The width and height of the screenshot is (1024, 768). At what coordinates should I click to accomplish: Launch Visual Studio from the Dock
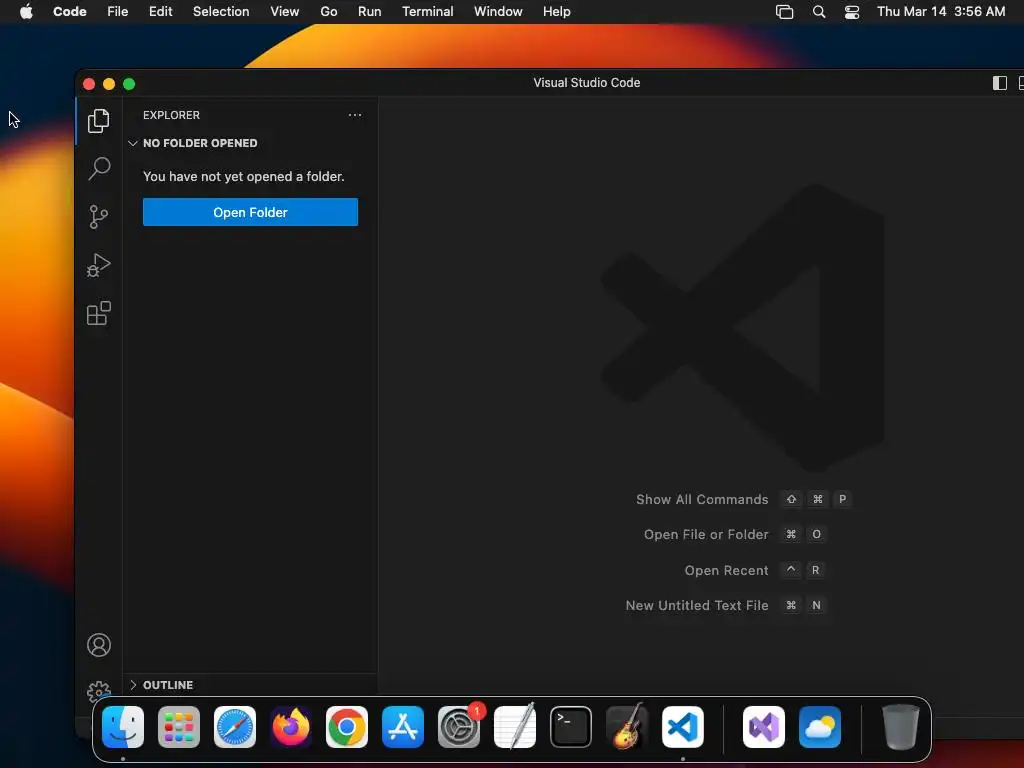[x=764, y=727]
